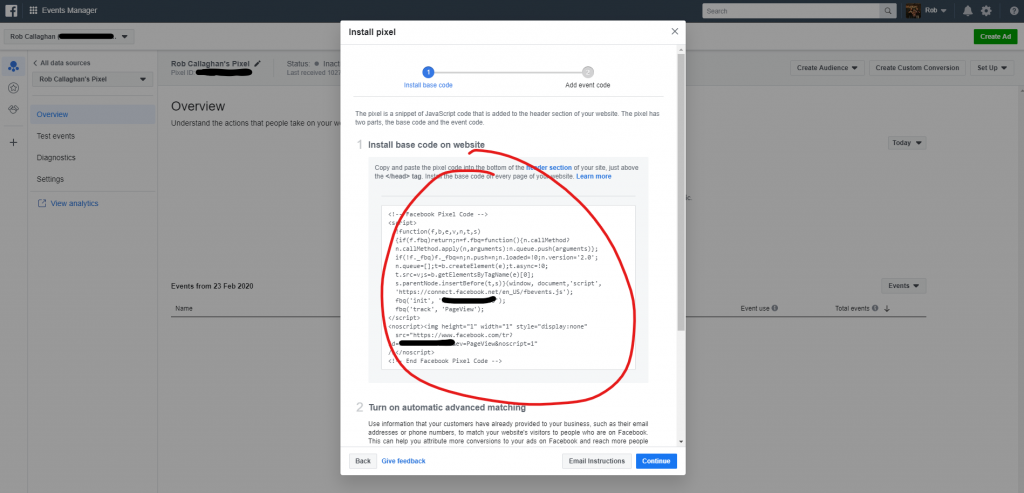Select the star icon in left sidebar
Image resolution: width=1024 pixels, height=493 pixels.
(13, 87)
